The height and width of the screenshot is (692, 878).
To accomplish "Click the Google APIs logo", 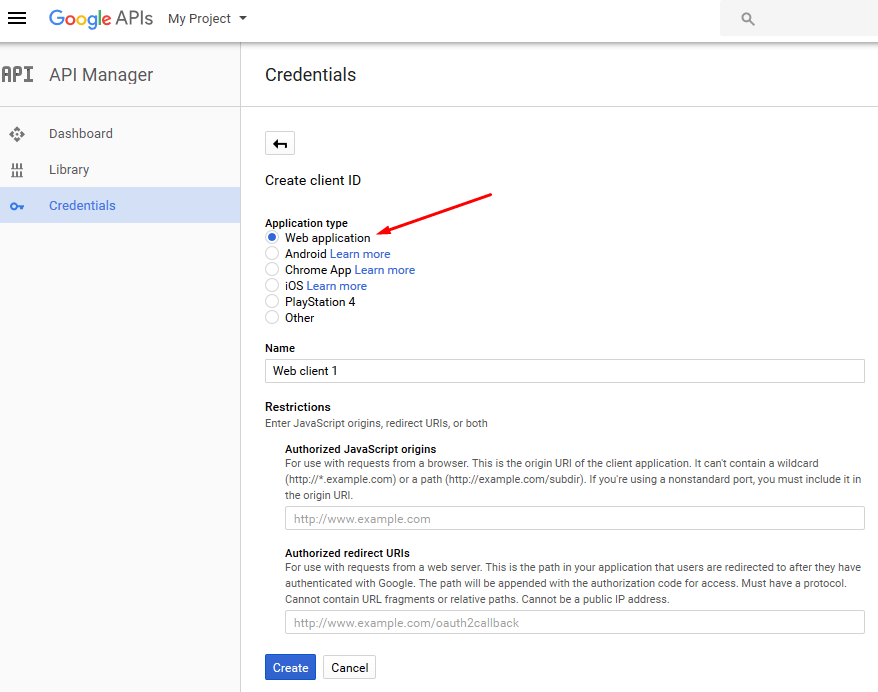I will [x=101, y=18].
